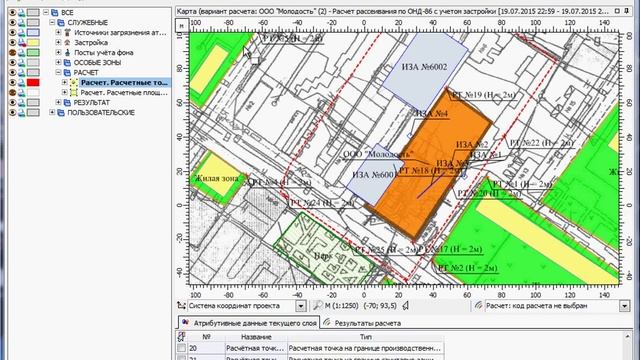Image resolution: width=640 pixels, height=360 pixels.
Task: Click the РАСЧЕТ folder icon
Action: (x=68, y=73)
